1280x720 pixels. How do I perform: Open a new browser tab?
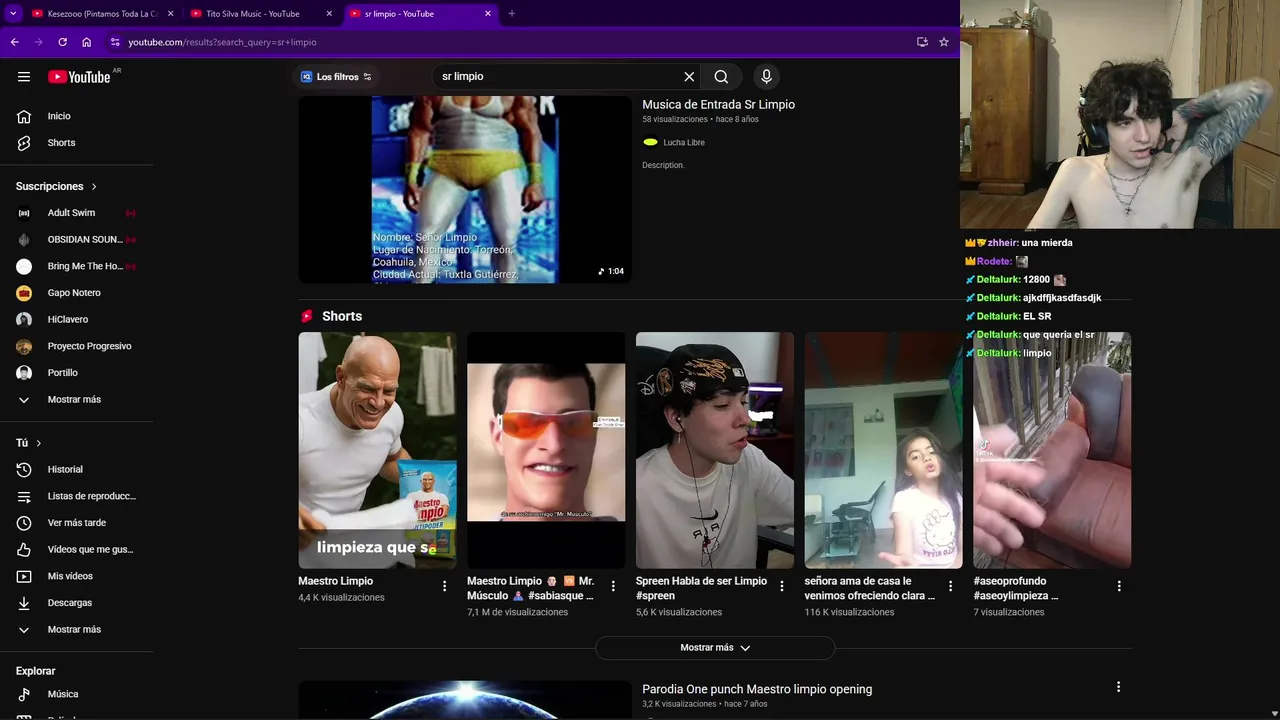click(x=512, y=14)
